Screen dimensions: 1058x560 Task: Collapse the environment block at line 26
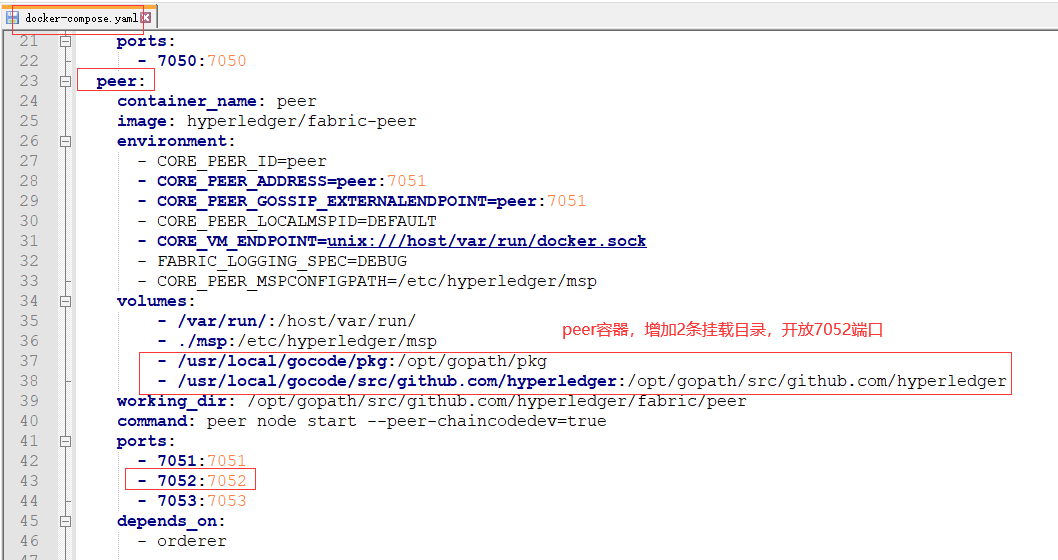click(x=65, y=141)
